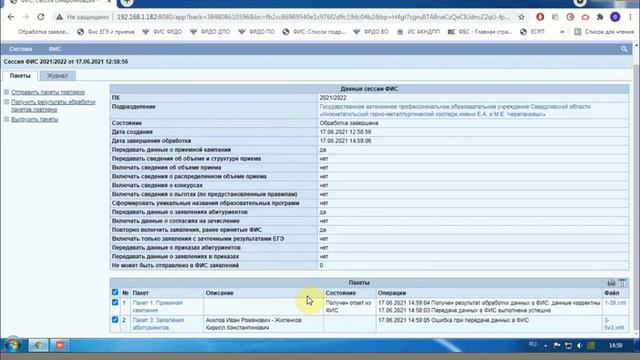The height and width of the screenshot is (360, 640).
Task: Uncheck the checkbox for package row 2
Action: [115, 320]
